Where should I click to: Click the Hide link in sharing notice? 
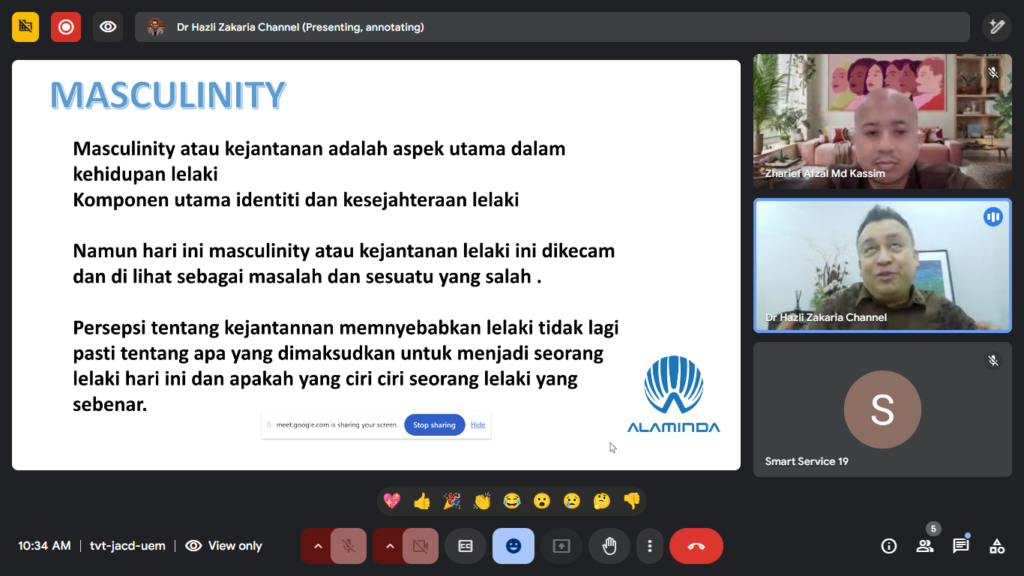(478, 425)
